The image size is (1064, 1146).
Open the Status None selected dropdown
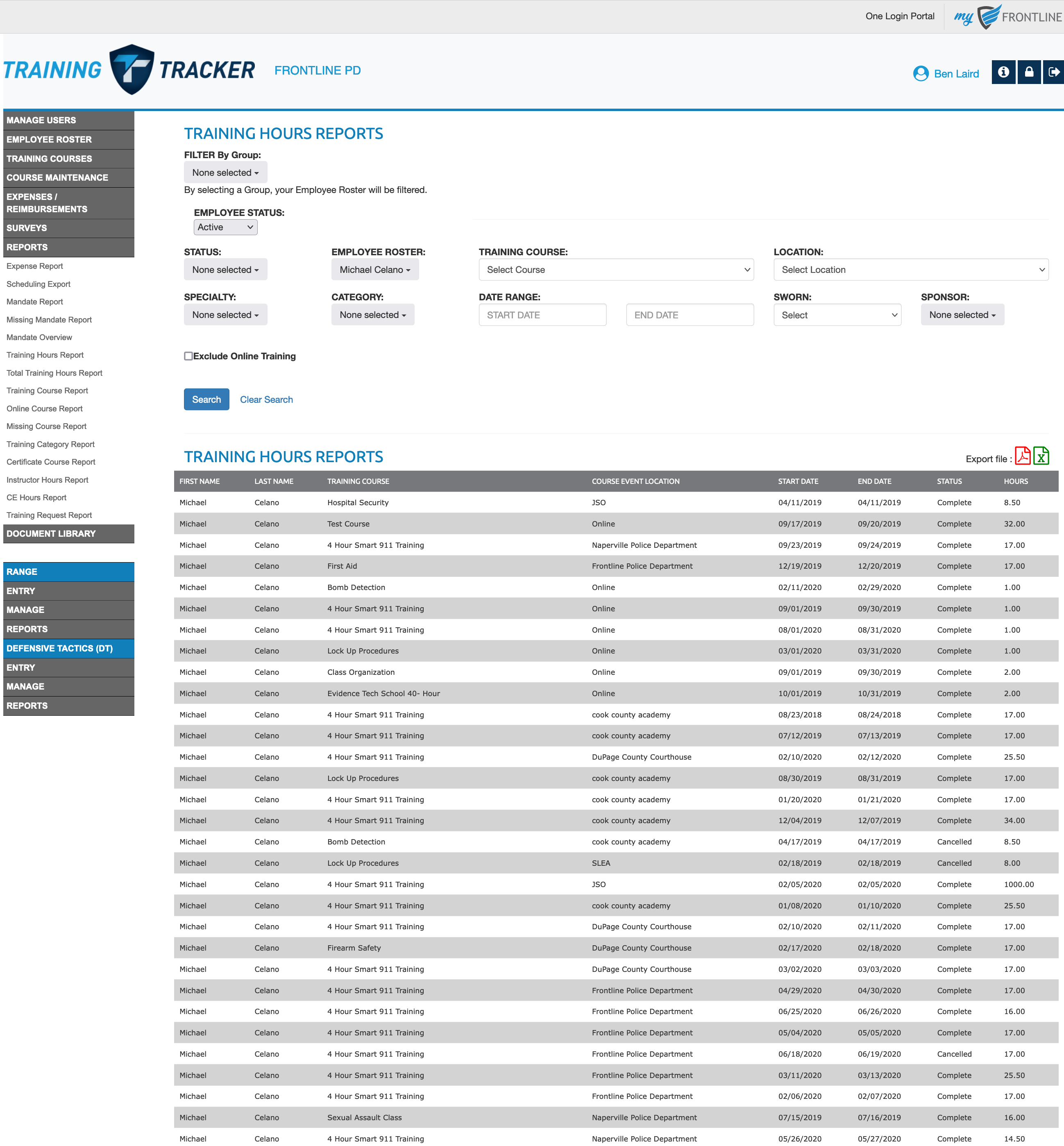(x=226, y=270)
